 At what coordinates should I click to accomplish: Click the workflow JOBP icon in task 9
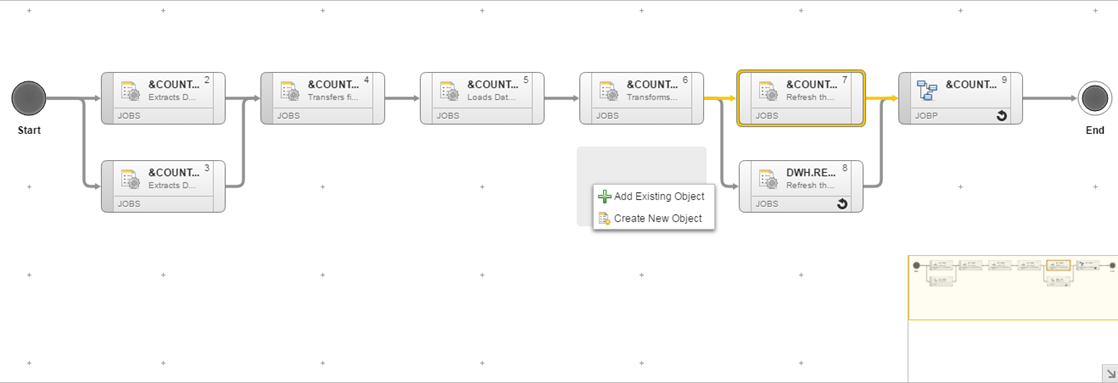pos(928,91)
